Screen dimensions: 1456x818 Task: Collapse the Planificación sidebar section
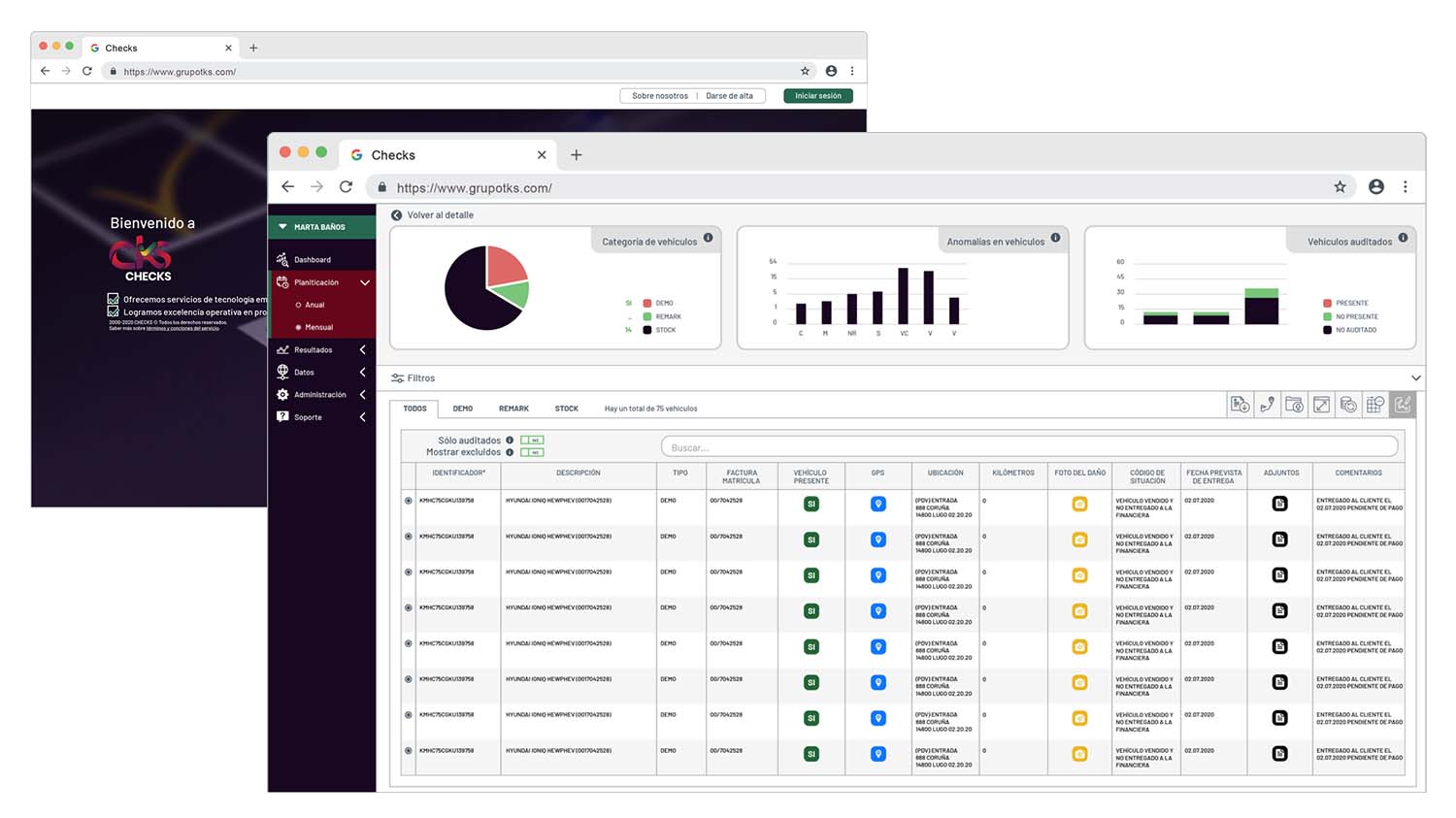[365, 282]
